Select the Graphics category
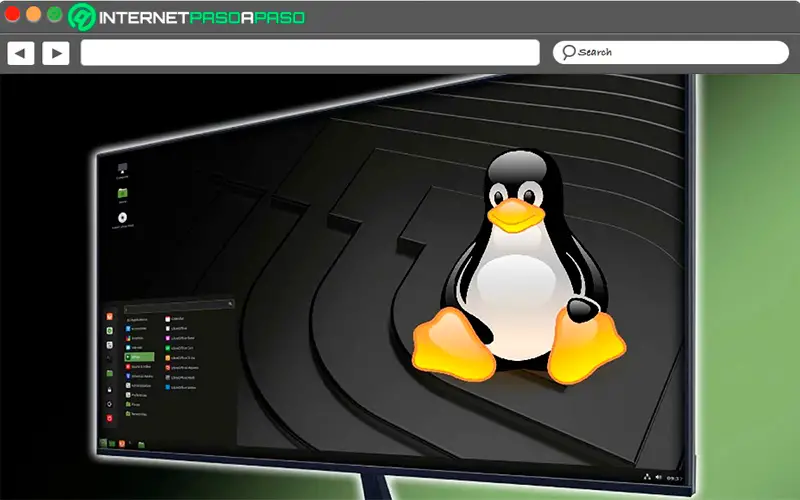Screen dimensions: 800x500 pos(135,338)
